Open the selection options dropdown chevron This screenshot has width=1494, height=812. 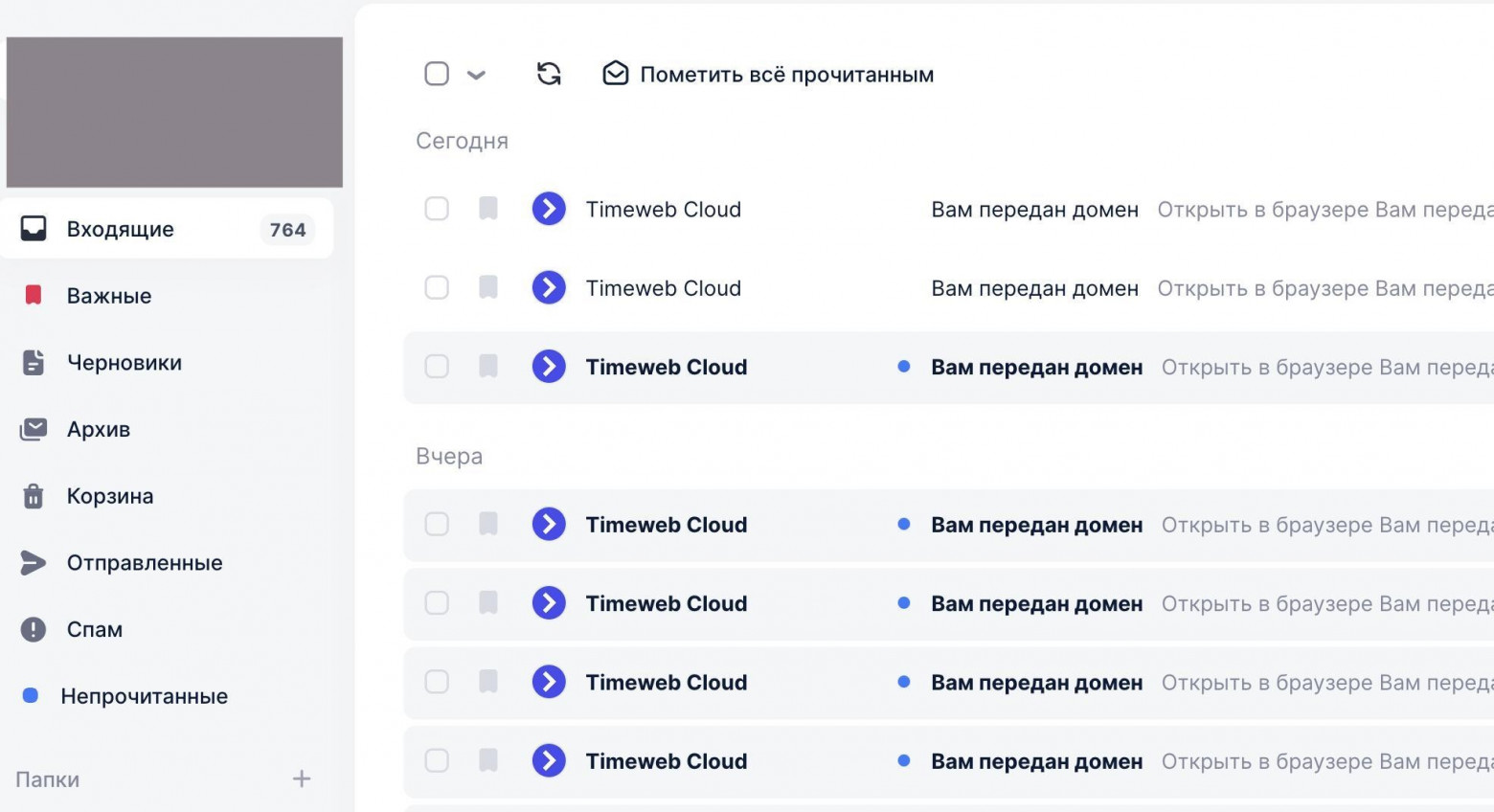478,75
